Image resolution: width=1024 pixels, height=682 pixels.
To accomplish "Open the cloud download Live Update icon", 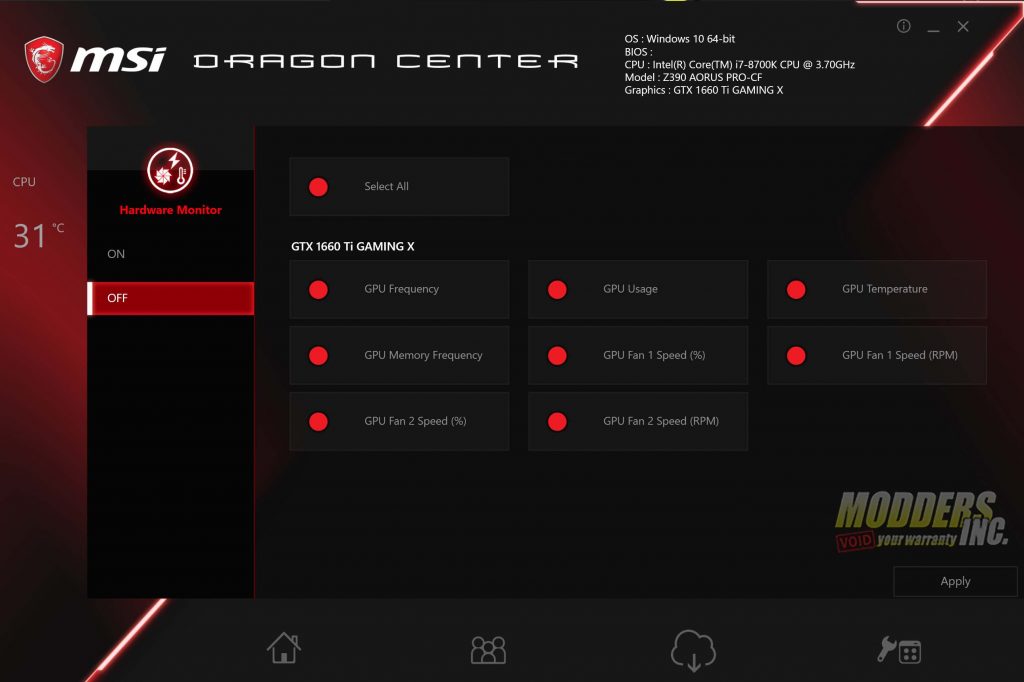I will (693, 650).
